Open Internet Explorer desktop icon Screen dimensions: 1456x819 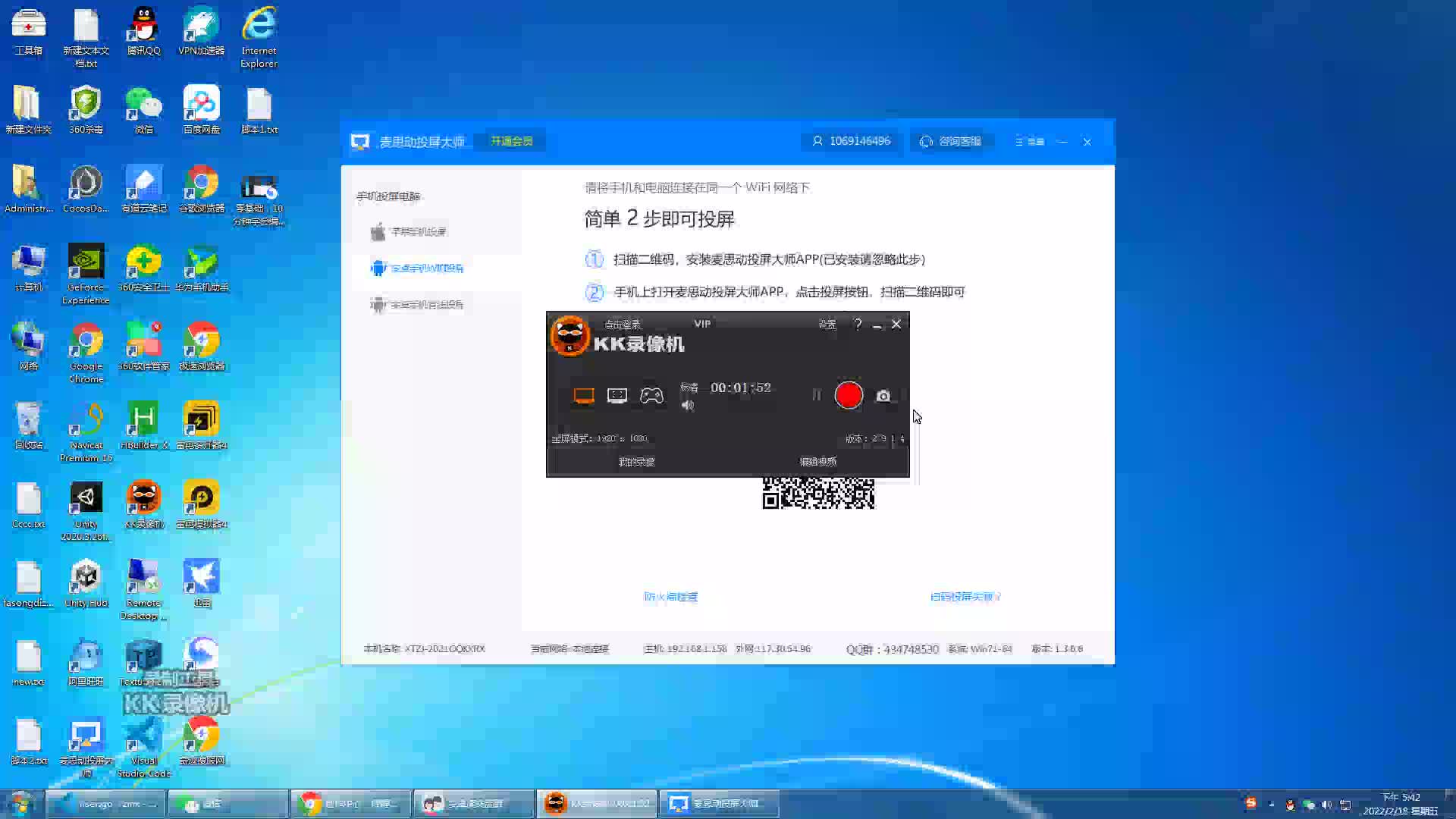pos(259,38)
